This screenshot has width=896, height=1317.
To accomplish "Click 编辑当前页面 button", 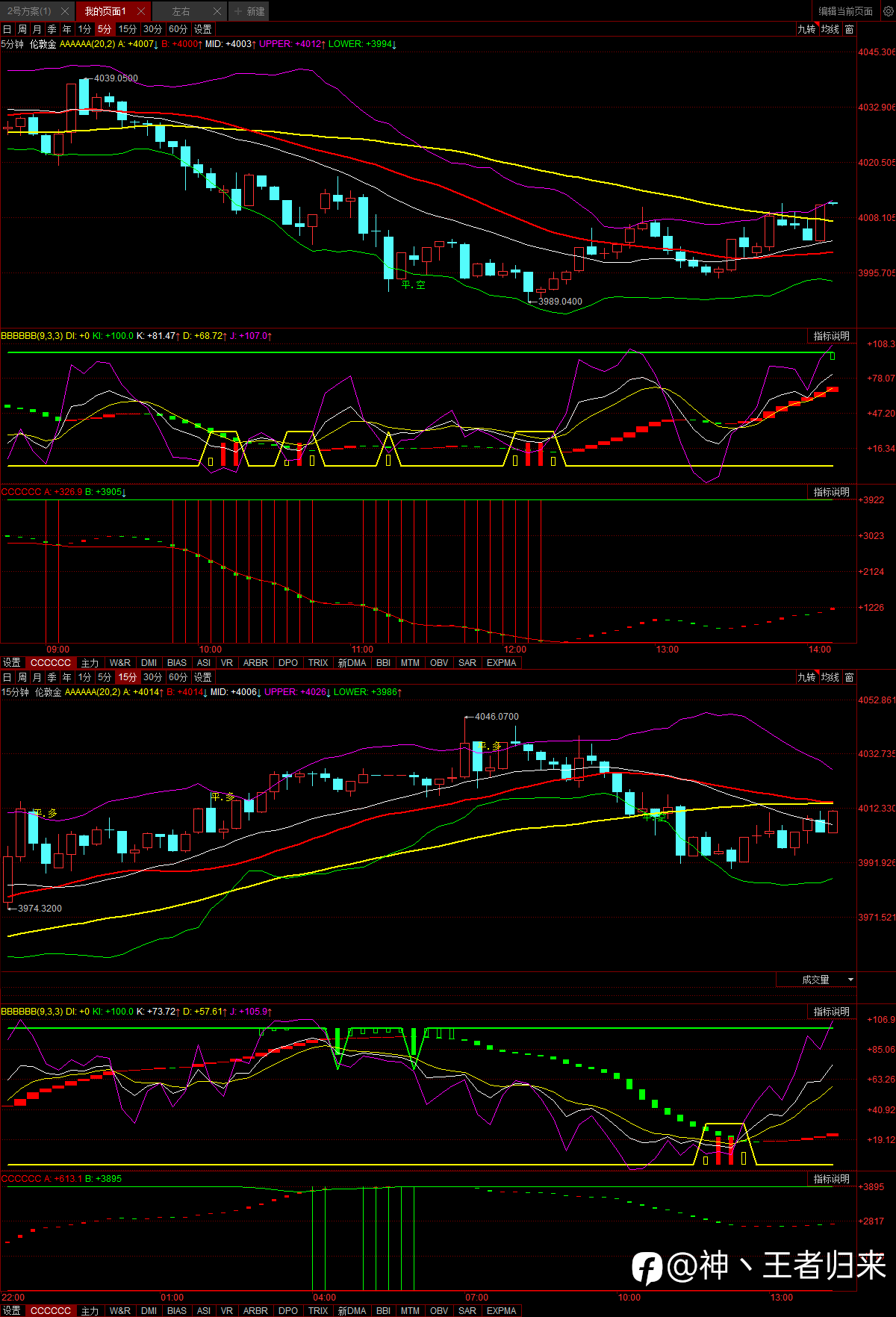I will coord(845,11).
